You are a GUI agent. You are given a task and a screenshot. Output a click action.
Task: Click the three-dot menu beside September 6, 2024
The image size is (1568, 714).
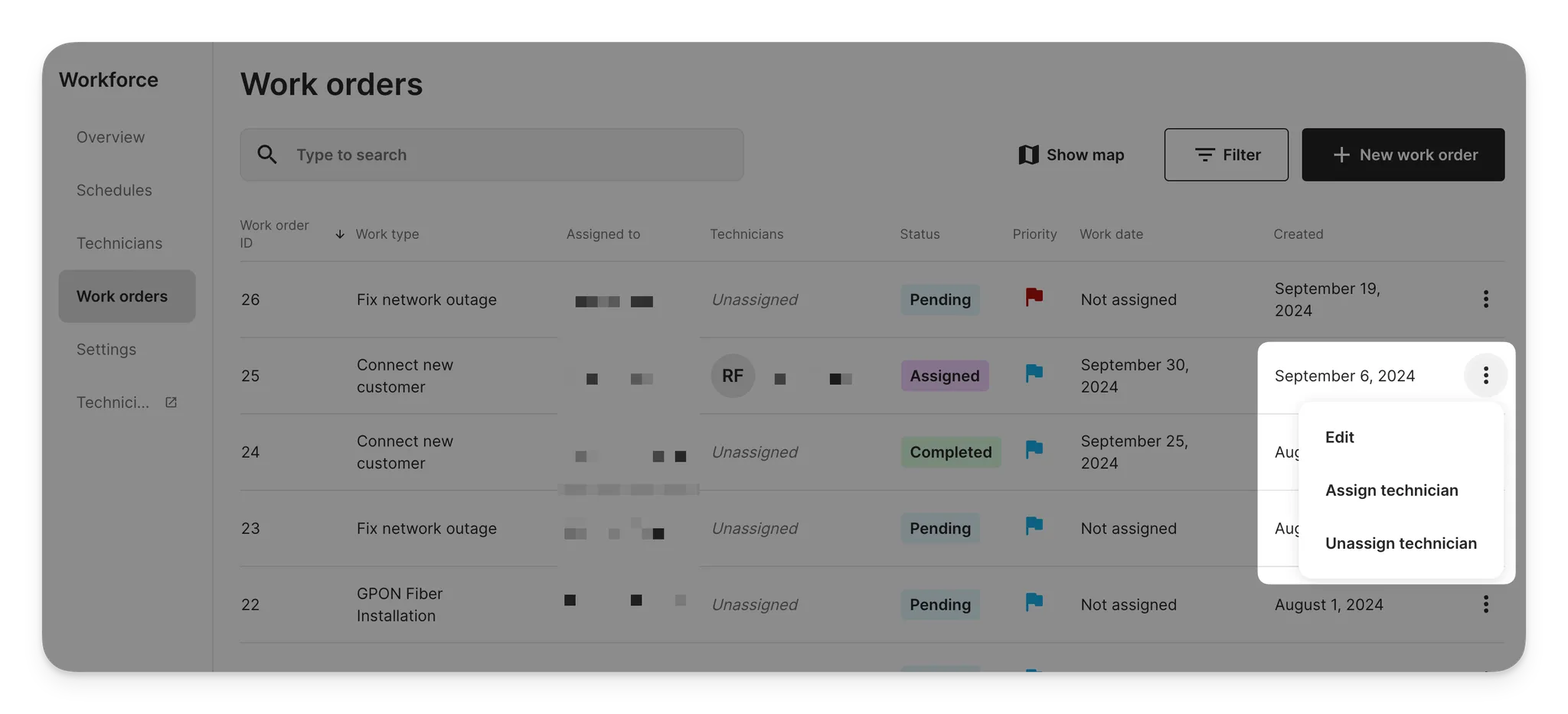click(1485, 375)
